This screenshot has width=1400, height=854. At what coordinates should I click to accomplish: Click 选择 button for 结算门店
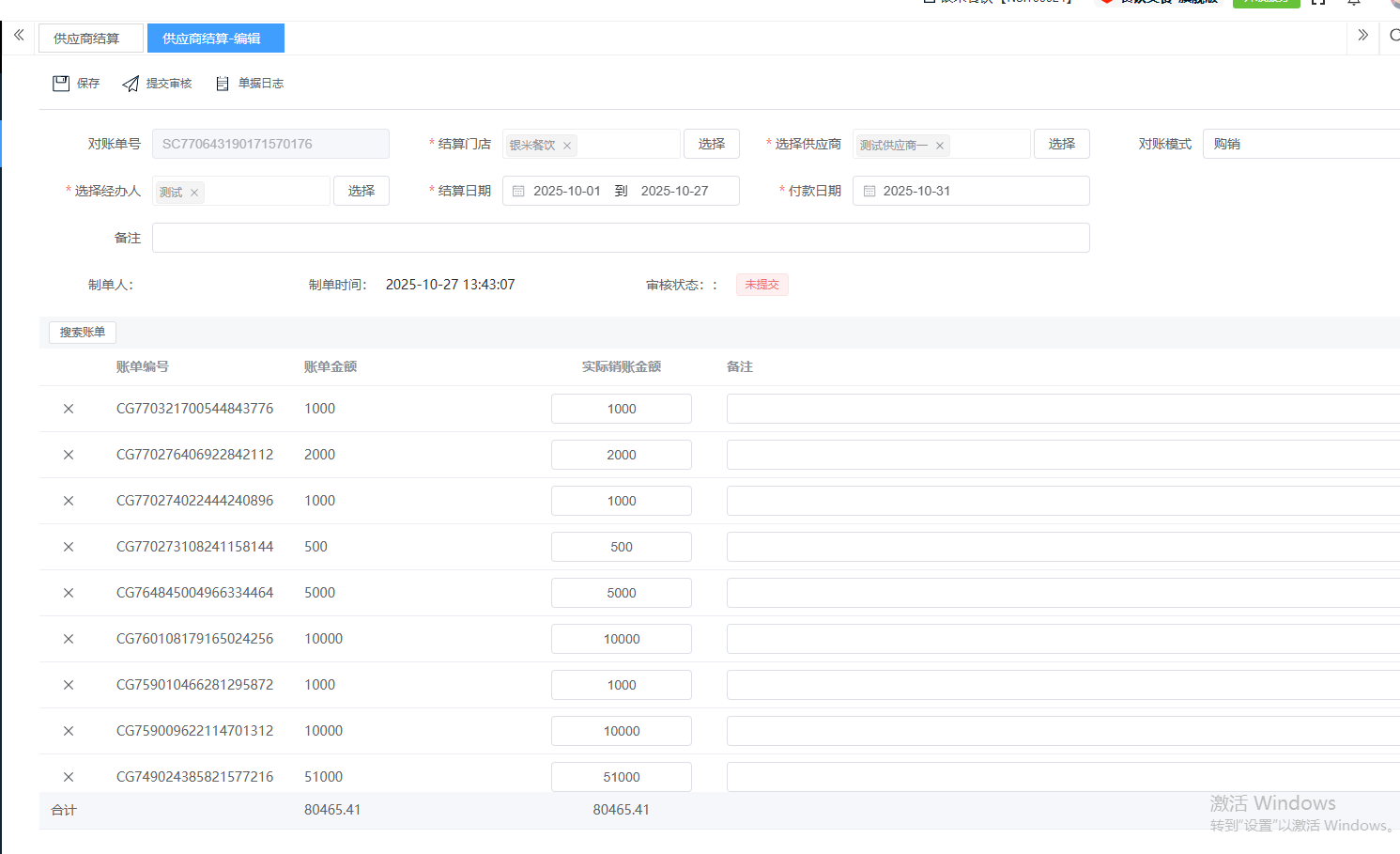click(x=711, y=144)
